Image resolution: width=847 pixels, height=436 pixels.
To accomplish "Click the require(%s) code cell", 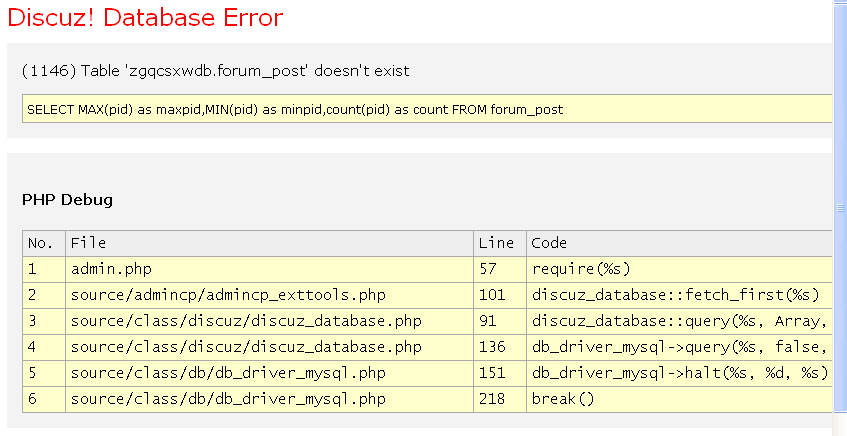I will pyautogui.click(x=581, y=269).
